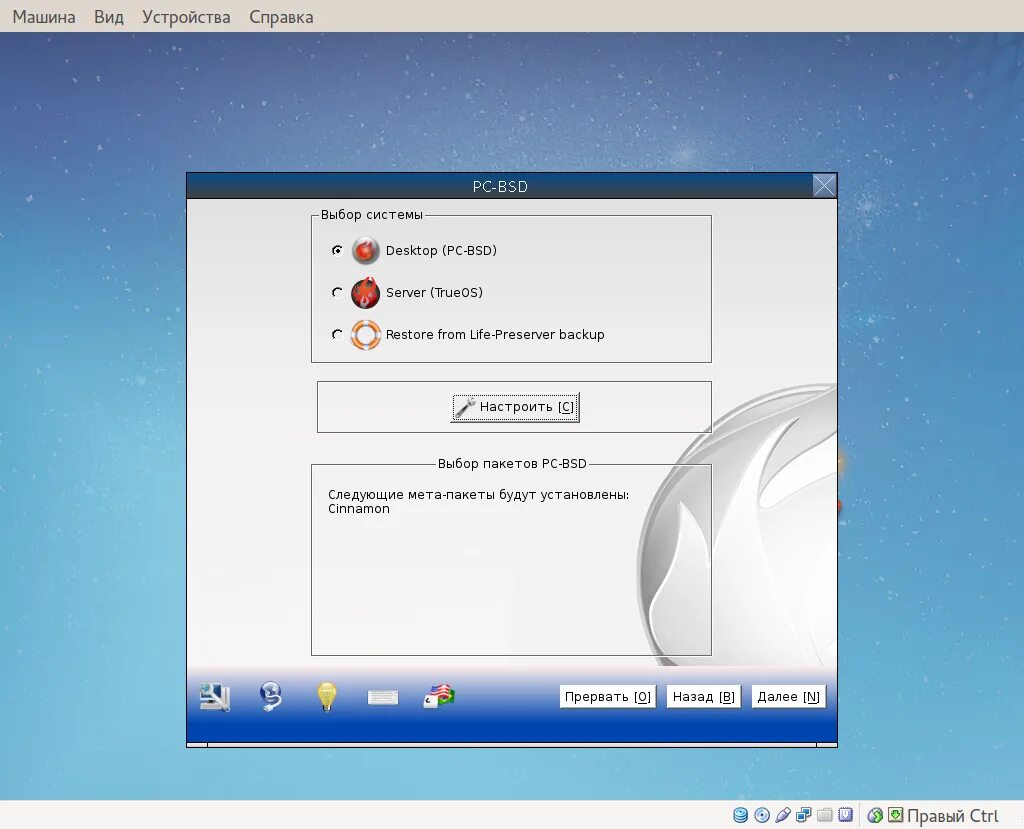The height and width of the screenshot is (829, 1024).
Task: Click the PC-BSD window title bar text
Action: pyautogui.click(x=500, y=187)
